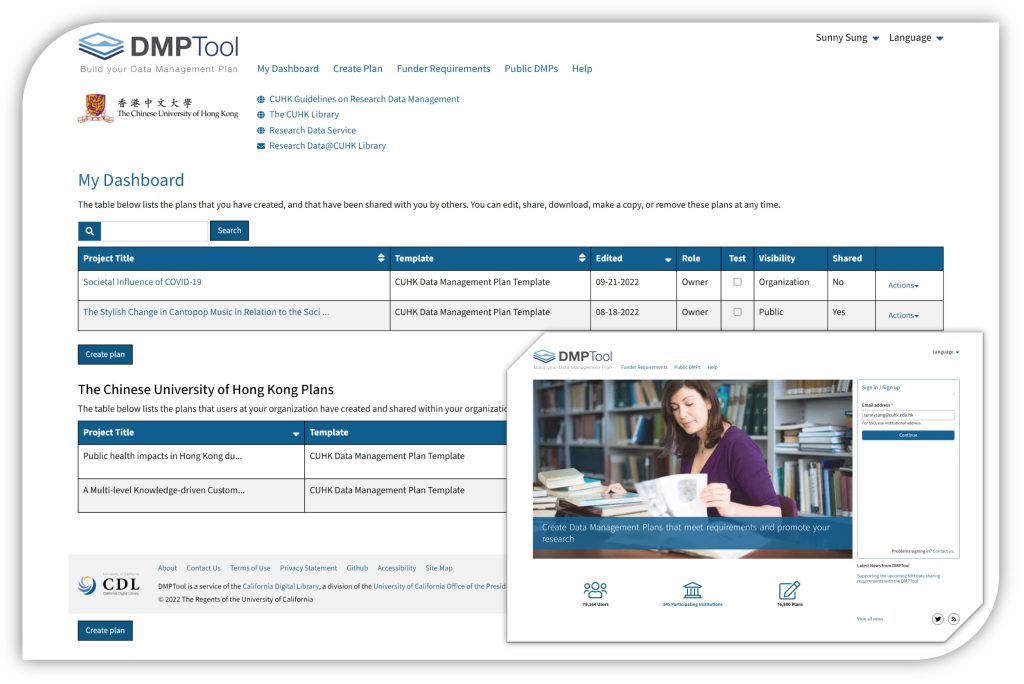Click the Chinese University of Hong Kong emblem
Image resolution: width=1024 pixels, height=684 pixels.
95,108
